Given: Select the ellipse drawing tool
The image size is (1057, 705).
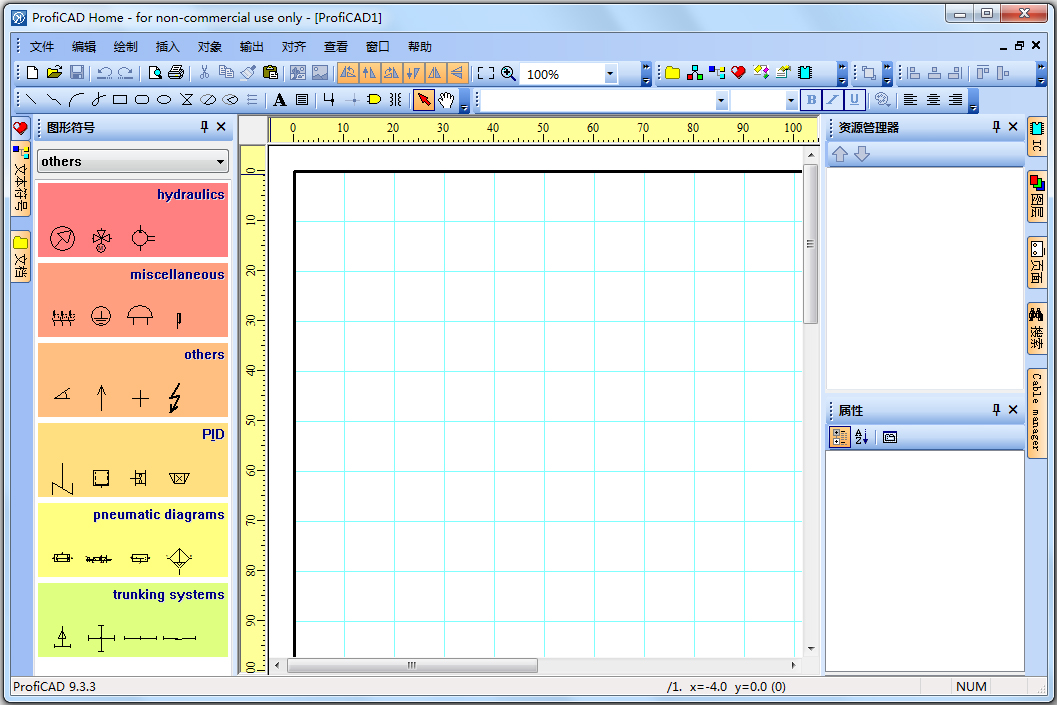Looking at the screenshot, I should [x=164, y=100].
